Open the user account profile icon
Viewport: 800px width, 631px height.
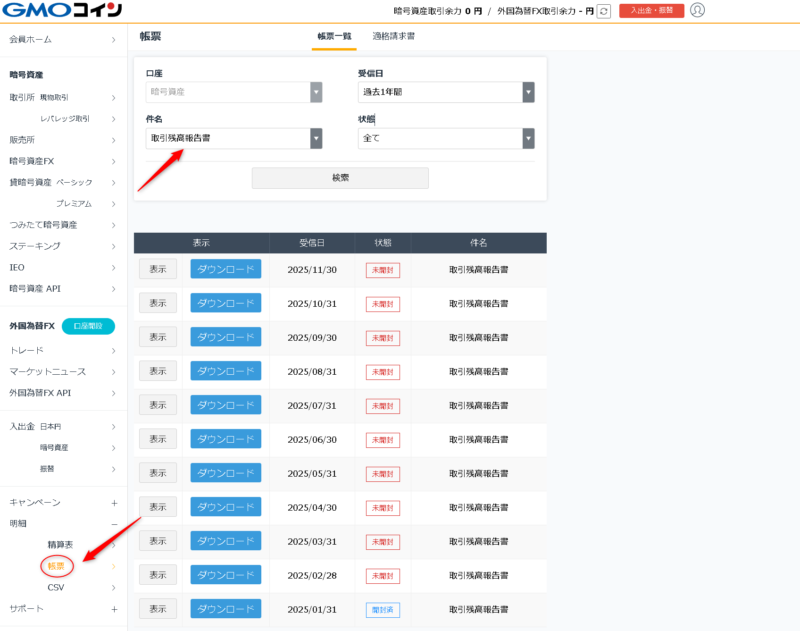coord(697,11)
